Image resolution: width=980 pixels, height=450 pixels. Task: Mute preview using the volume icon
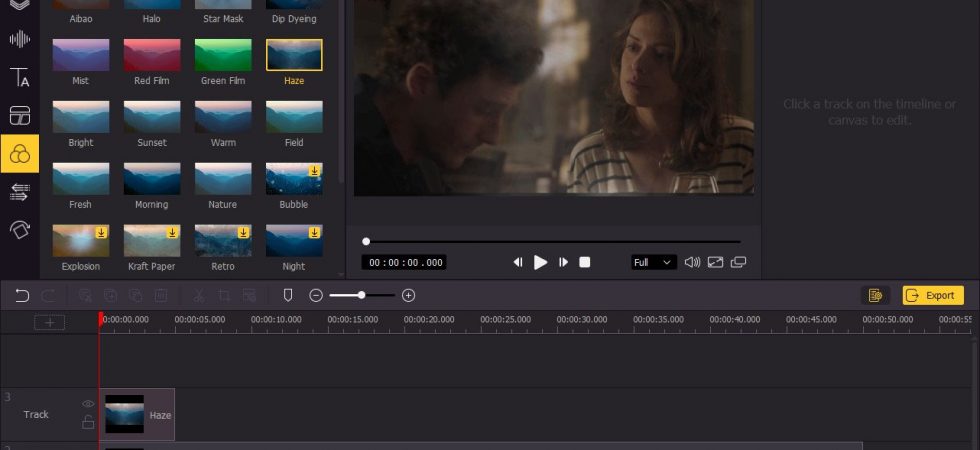pyautogui.click(x=692, y=262)
